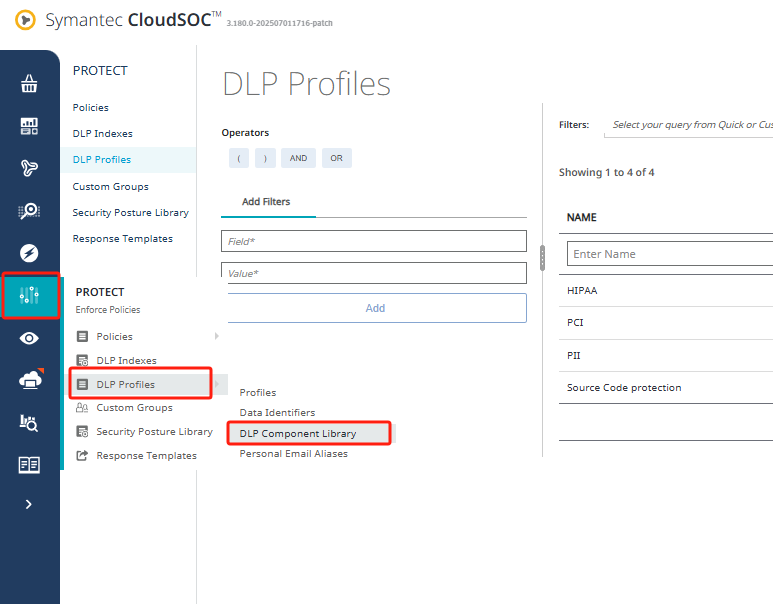The height and width of the screenshot is (604, 773).
Task: Open Response Templates in side panel
Action: tap(123, 239)
